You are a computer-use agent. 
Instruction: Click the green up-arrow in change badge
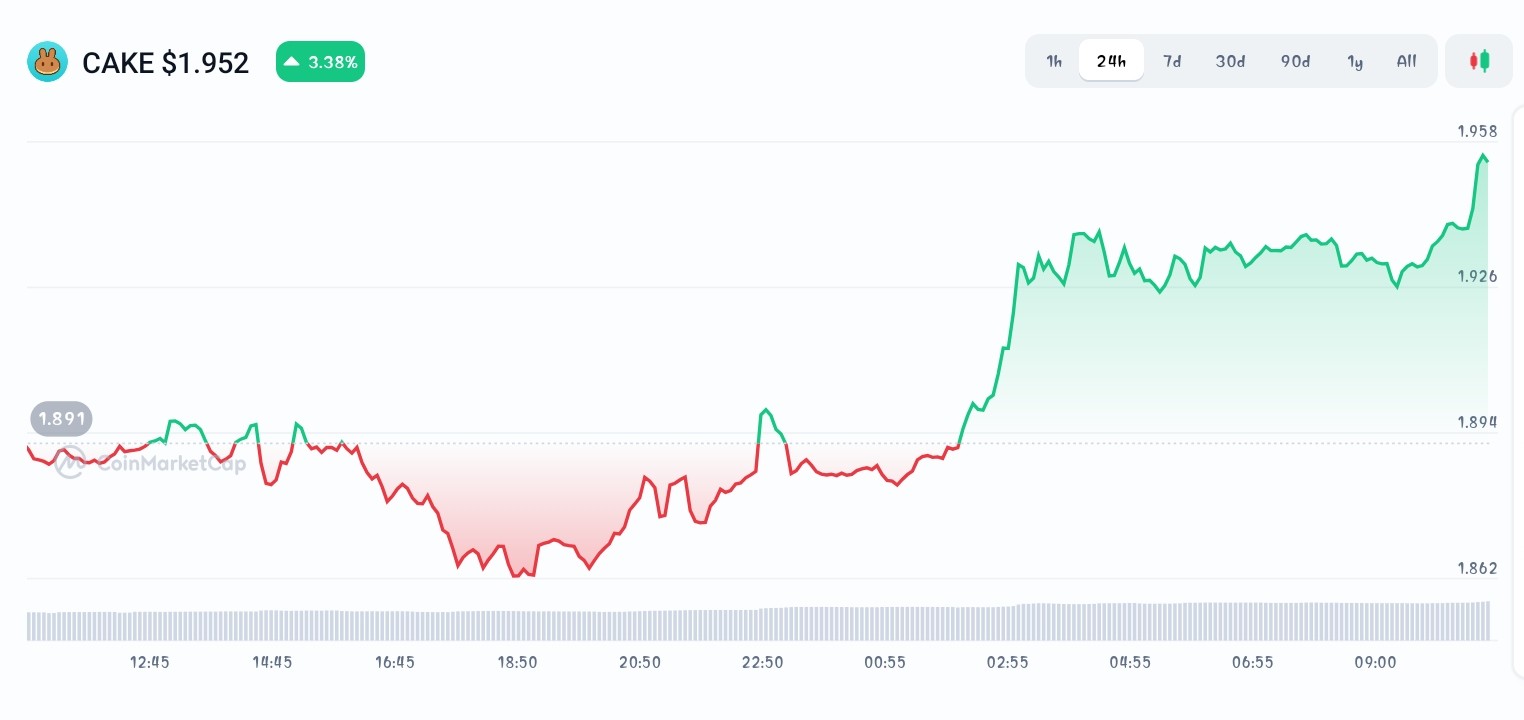coord(292,62)
